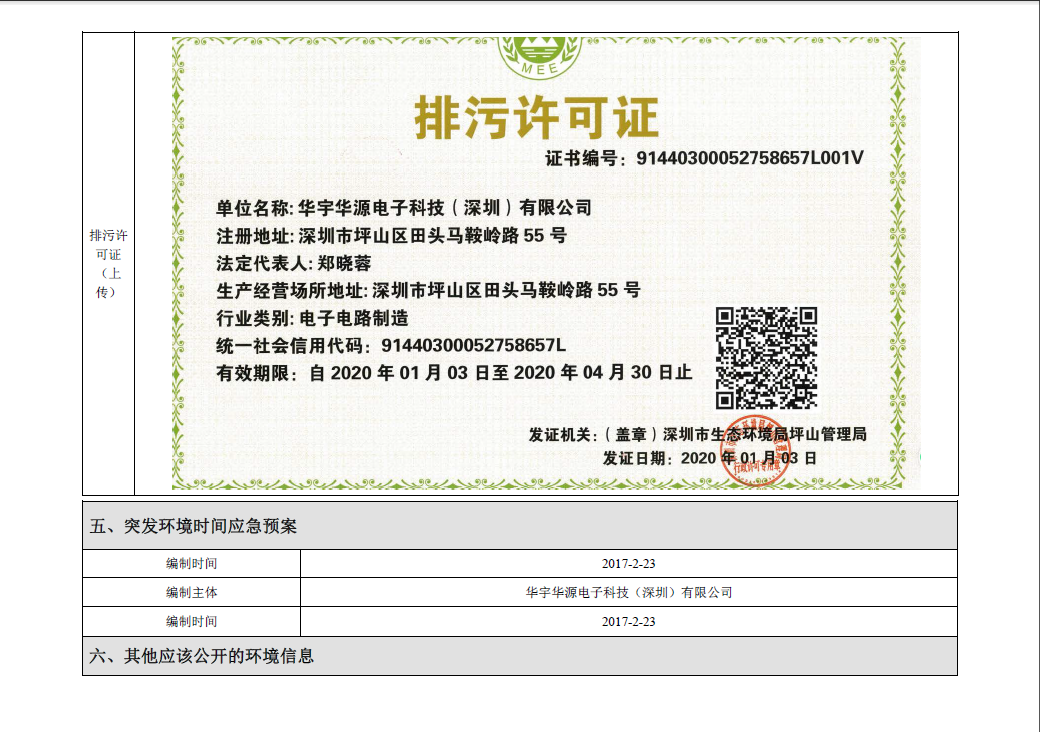Click the first 编制时间 label cell
This screenshot has height=732, width=1040.
point(192,564)
